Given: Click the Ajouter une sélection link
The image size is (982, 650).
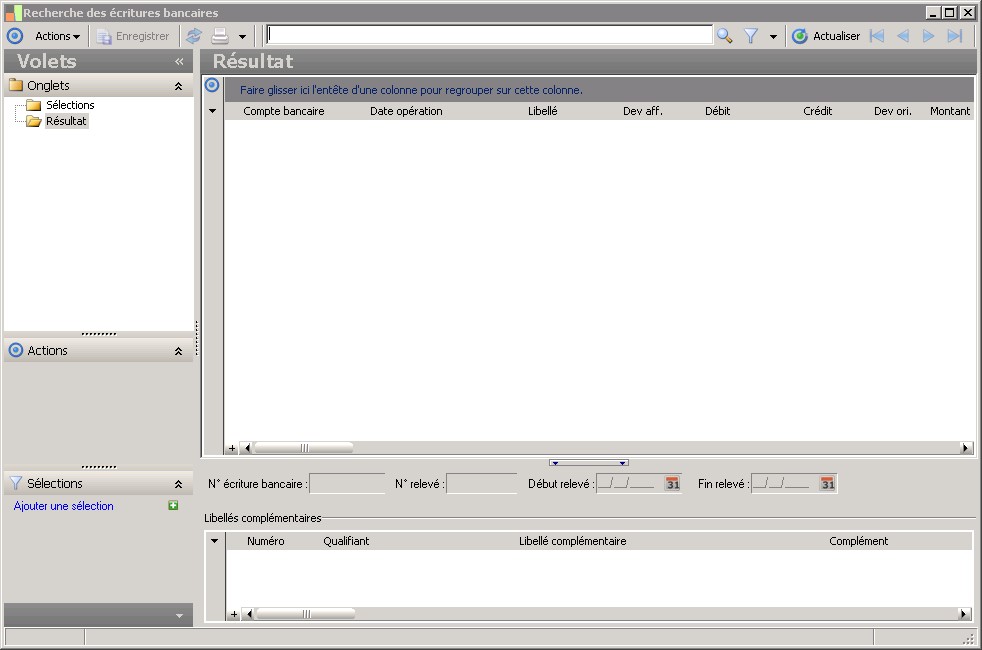Looking at the screenshot, I should (x=63, y=506).
